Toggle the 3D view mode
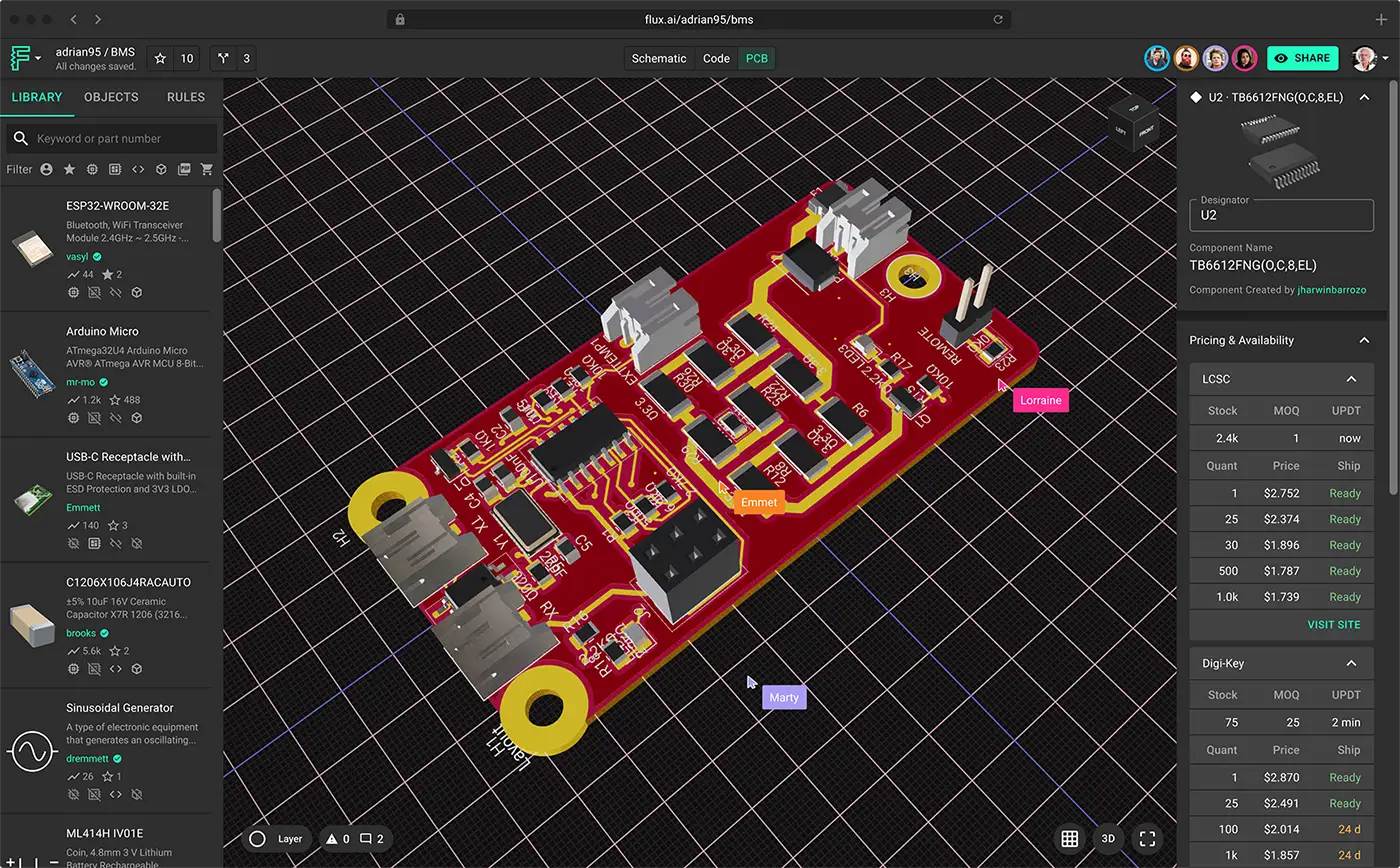The width and height of the screenshot is (1400, 868). (1107, 839)
